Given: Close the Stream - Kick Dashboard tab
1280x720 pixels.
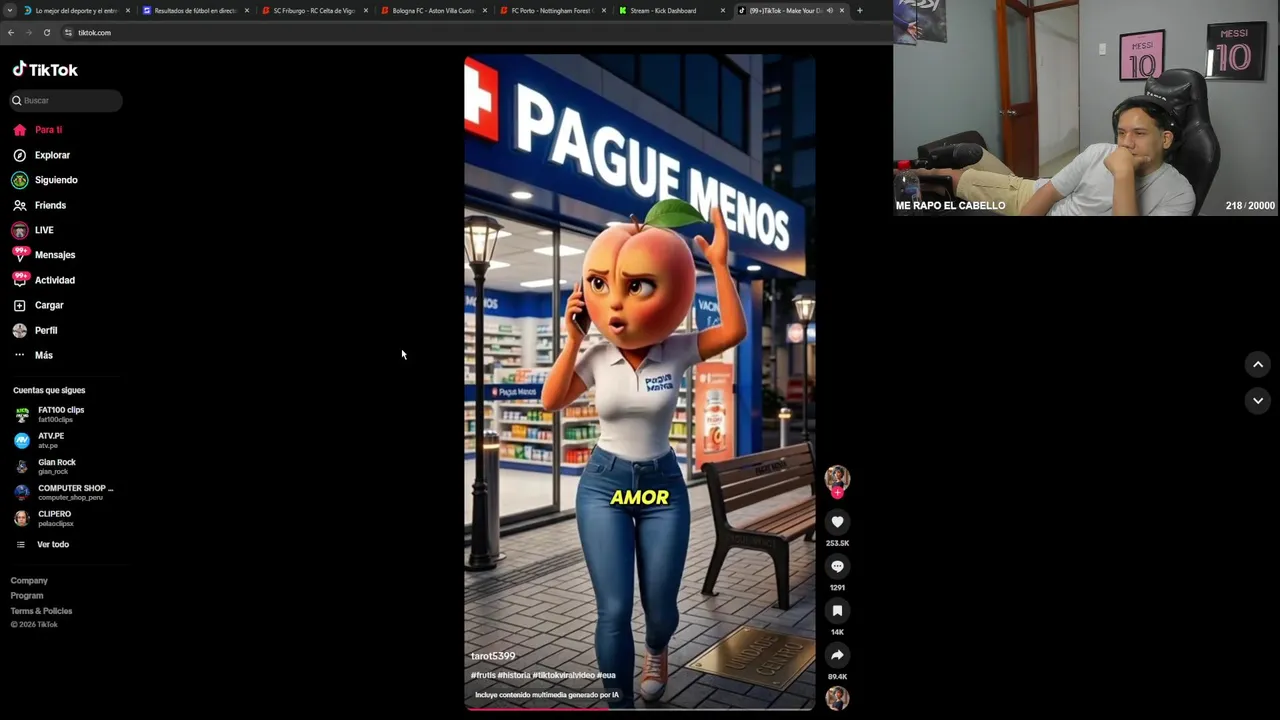Looking at the screenshot, I should pos(722,10).
